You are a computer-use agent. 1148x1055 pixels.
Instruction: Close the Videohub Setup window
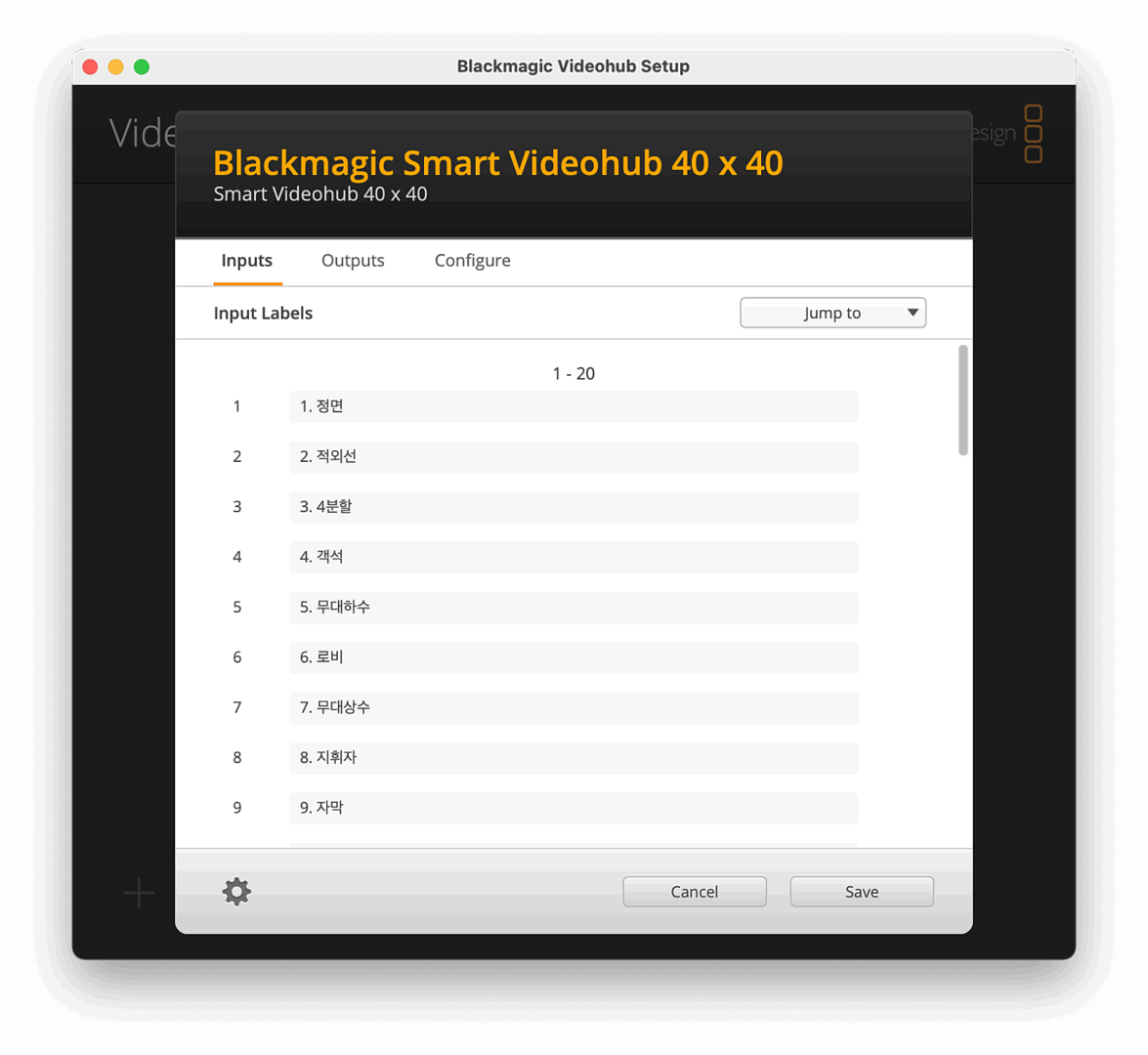90,66
